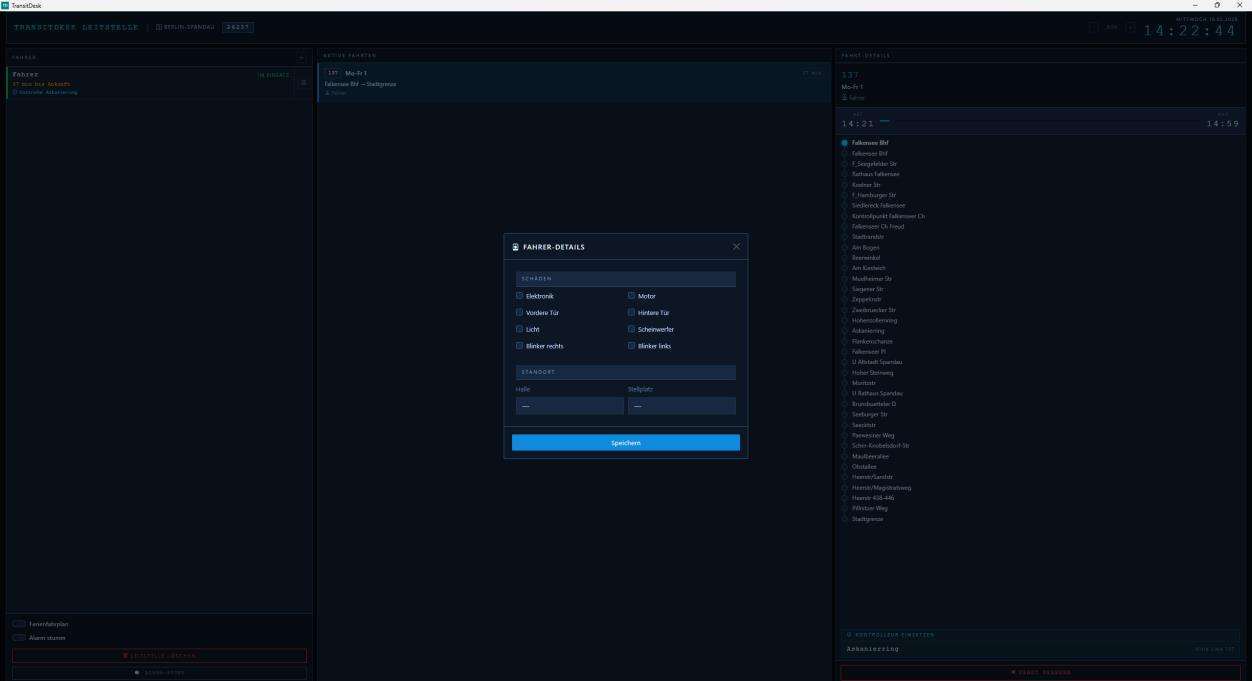Open the menu icon on the Fahrer card
This screenshot has width=1252, height=681.
304,83
